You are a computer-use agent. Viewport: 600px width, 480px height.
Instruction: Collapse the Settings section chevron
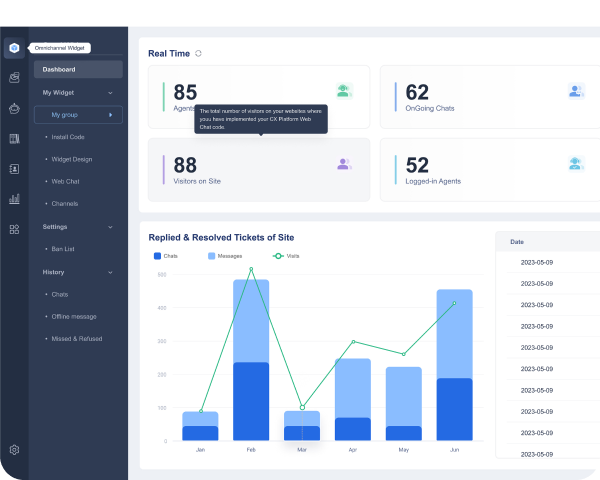pyautogui.click(x=109, y=227)
